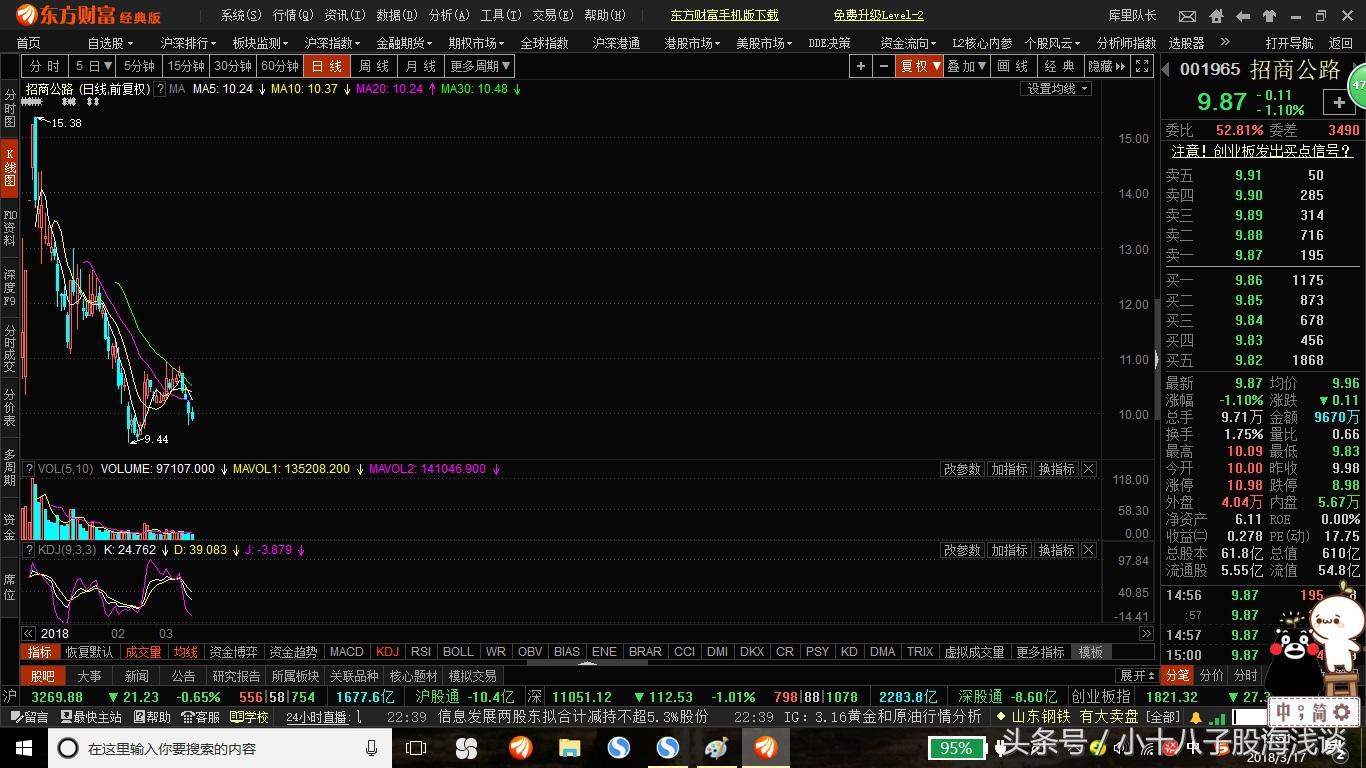Image resolution: width=1366 pixels, height=768 pixels.
Task: Switch to 日线 daily period
Action: click(326, 66)
